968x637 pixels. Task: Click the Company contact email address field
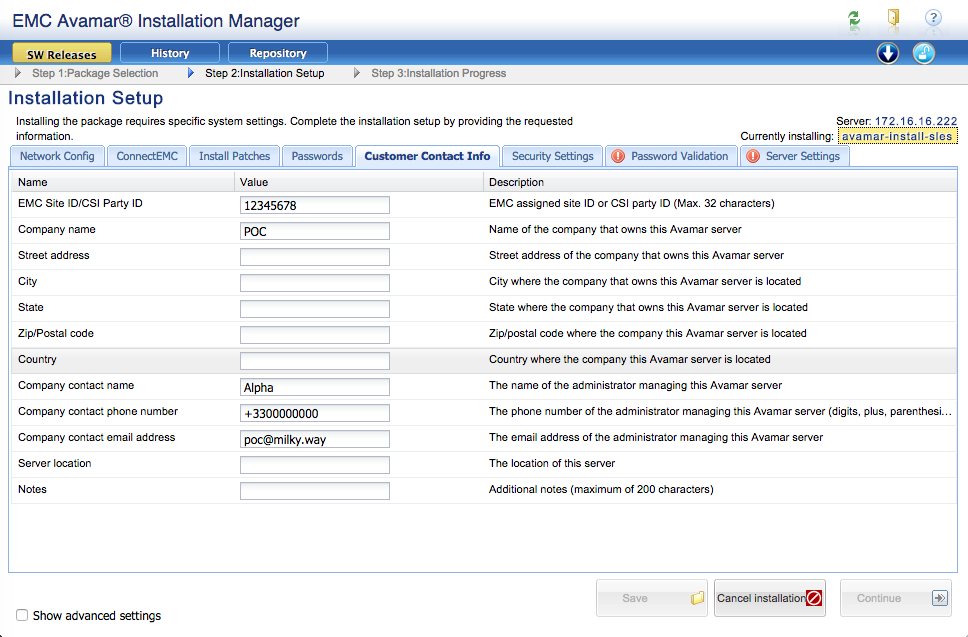click(314, 439)
